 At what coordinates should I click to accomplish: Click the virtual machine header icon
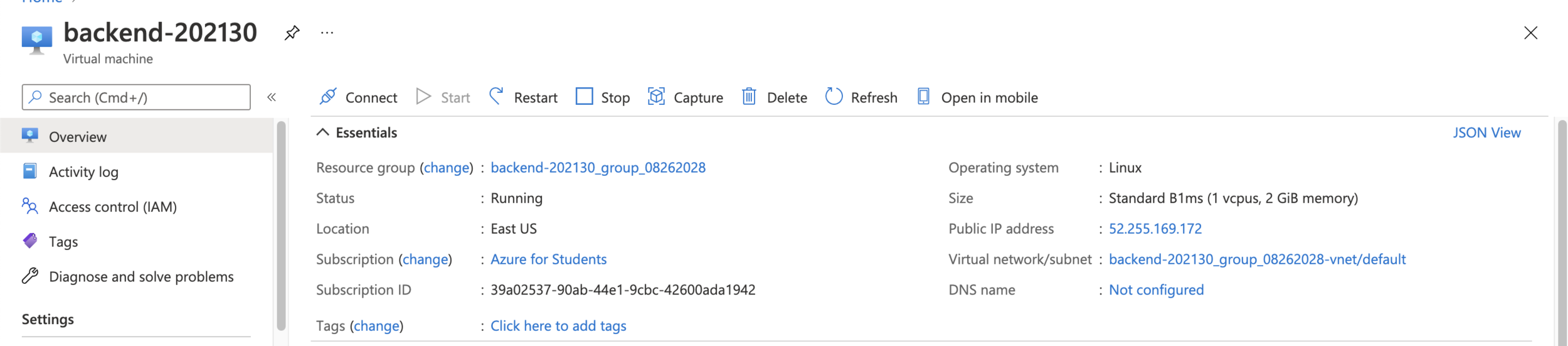coord(37,40)
